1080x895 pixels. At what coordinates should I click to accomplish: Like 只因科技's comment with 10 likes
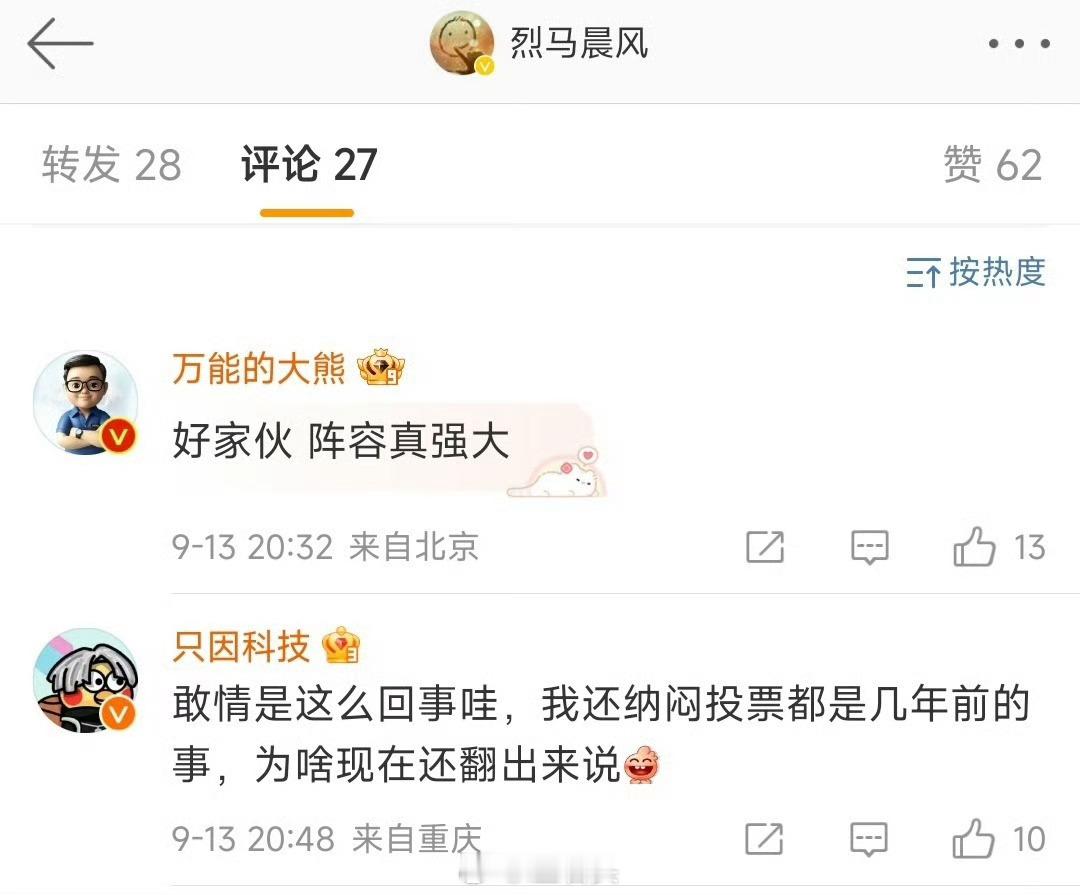click(x=999, y=839)
